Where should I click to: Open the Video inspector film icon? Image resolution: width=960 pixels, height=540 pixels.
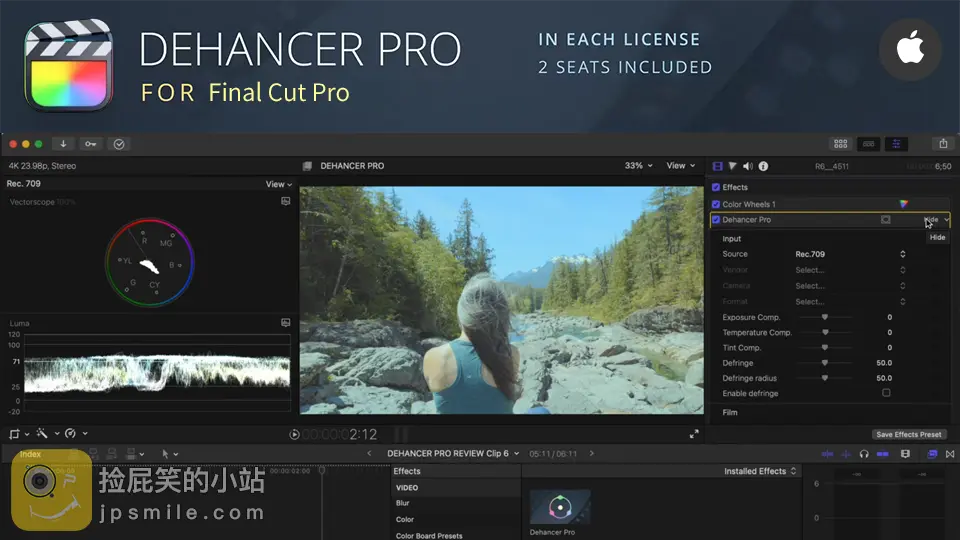pos(718,166)
